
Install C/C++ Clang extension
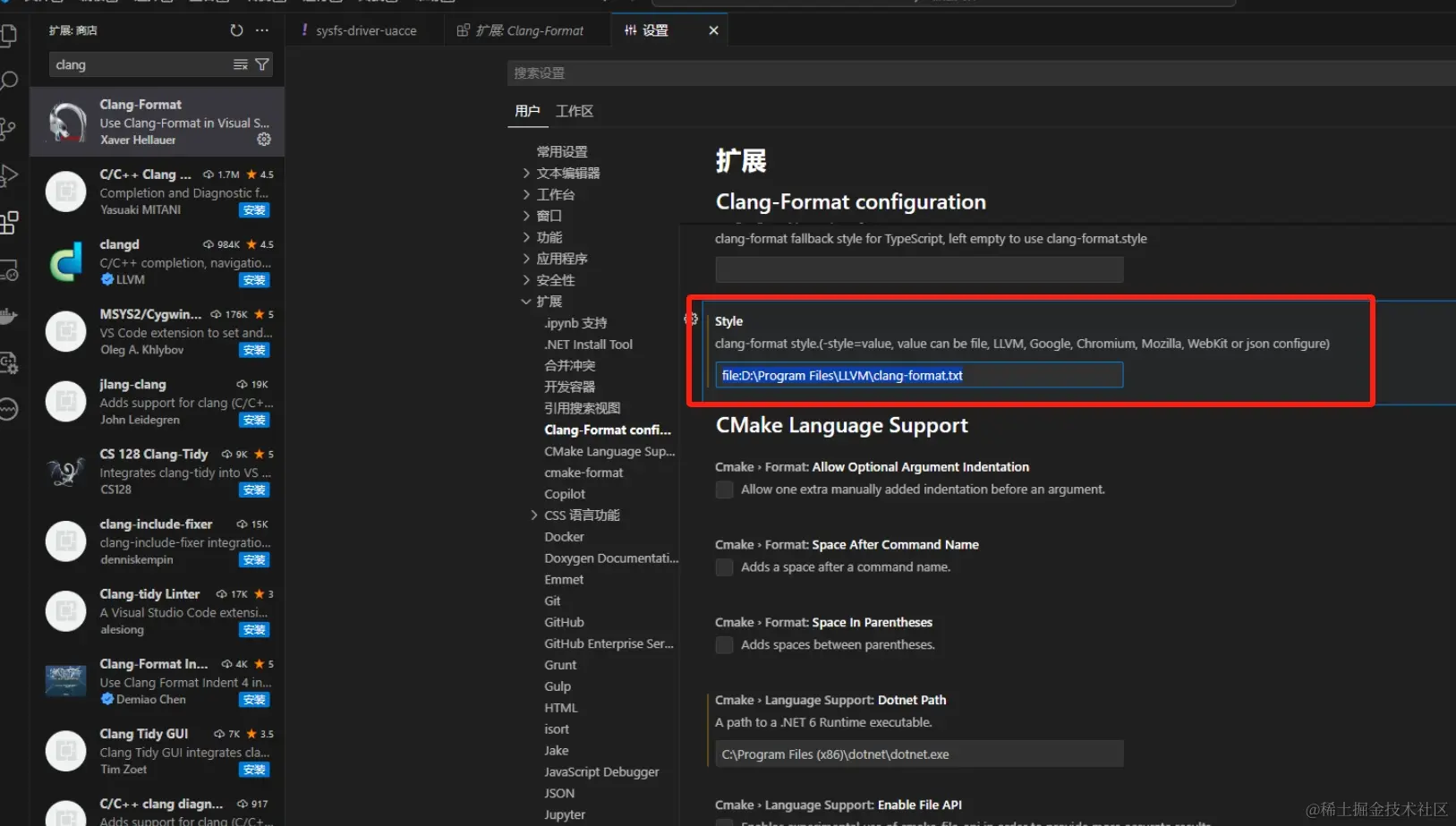click(x=254, y=210)
